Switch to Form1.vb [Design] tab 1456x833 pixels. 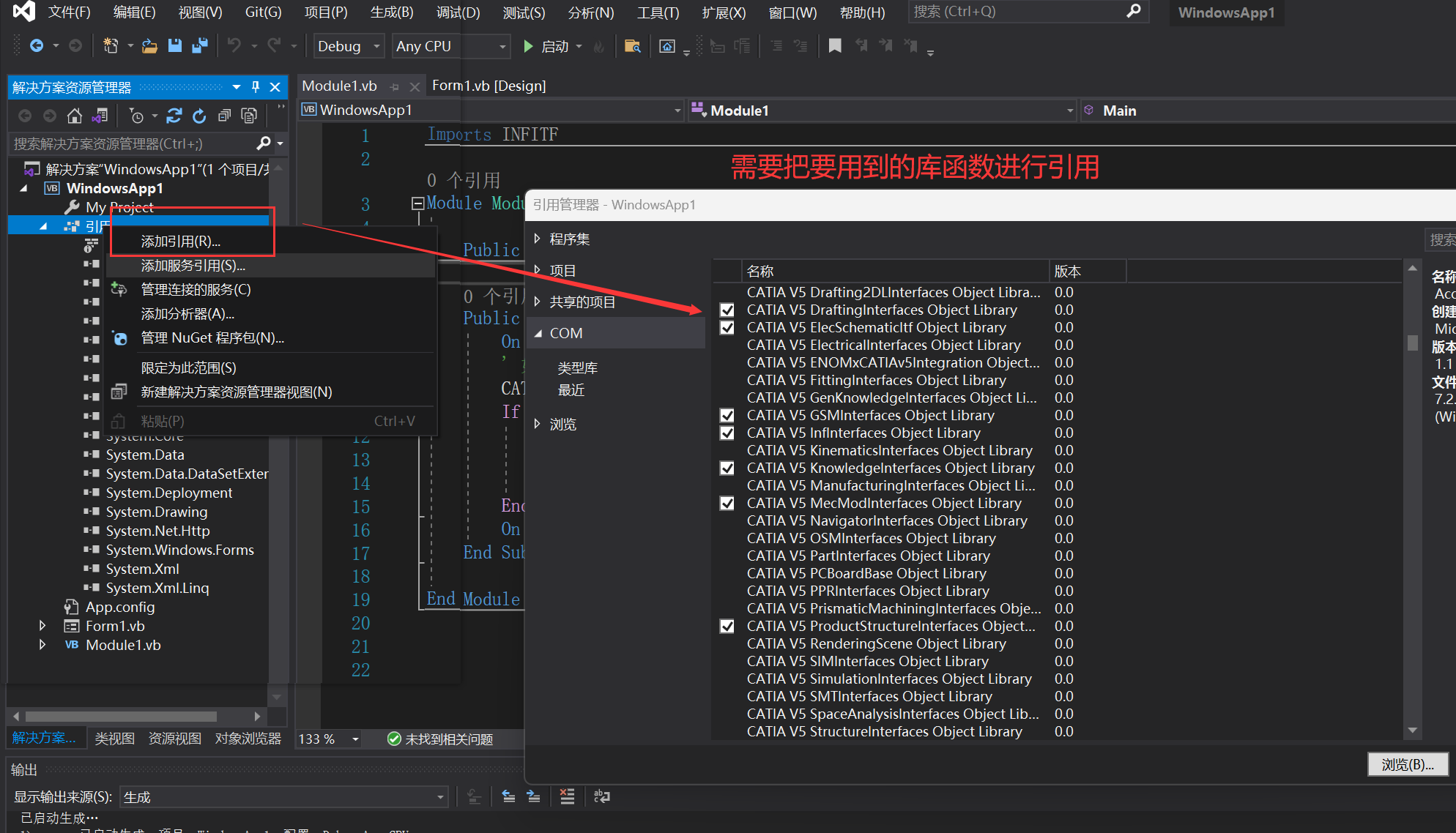[x=489, y=86]
